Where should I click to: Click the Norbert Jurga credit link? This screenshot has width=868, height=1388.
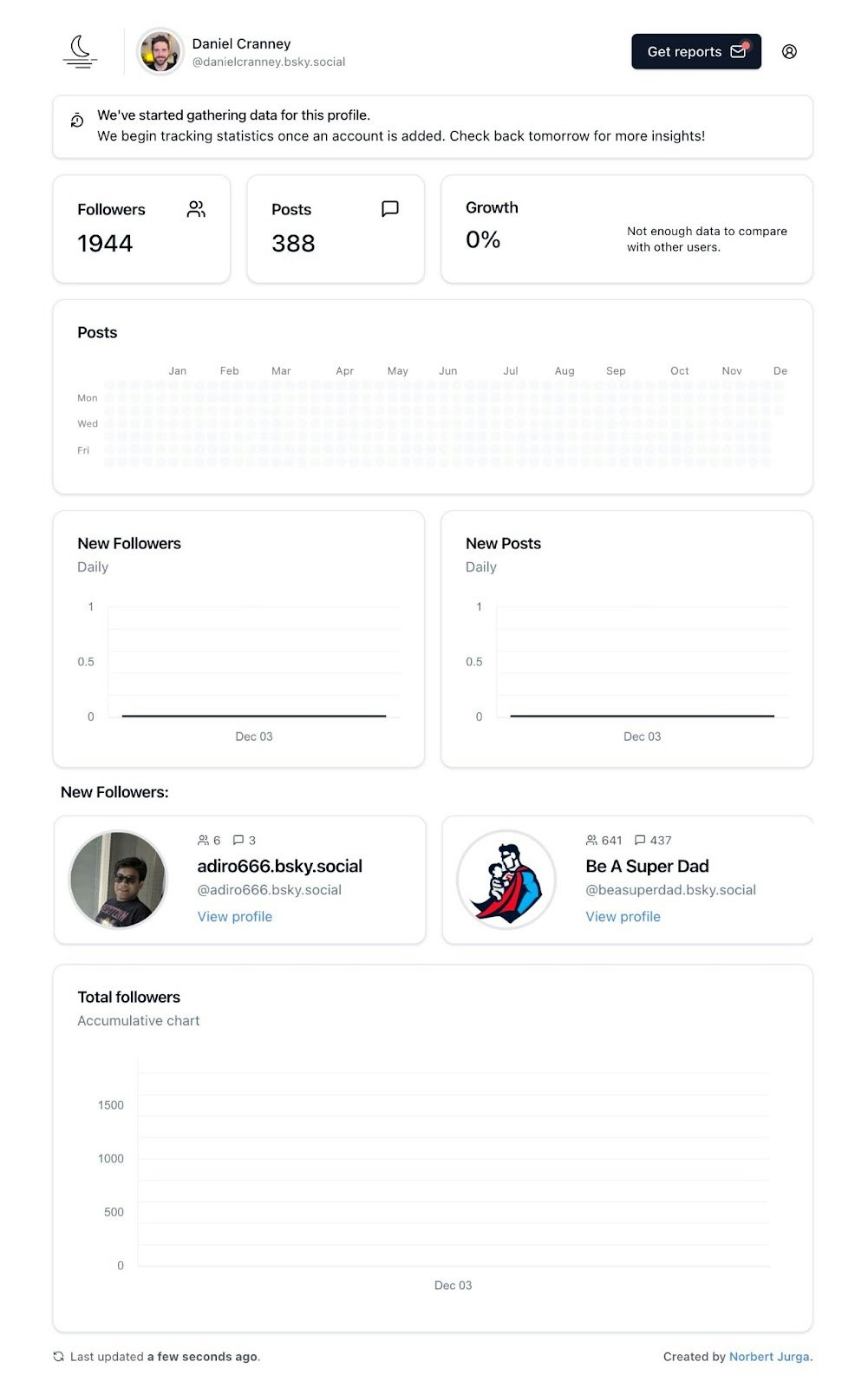[769, 1356]
